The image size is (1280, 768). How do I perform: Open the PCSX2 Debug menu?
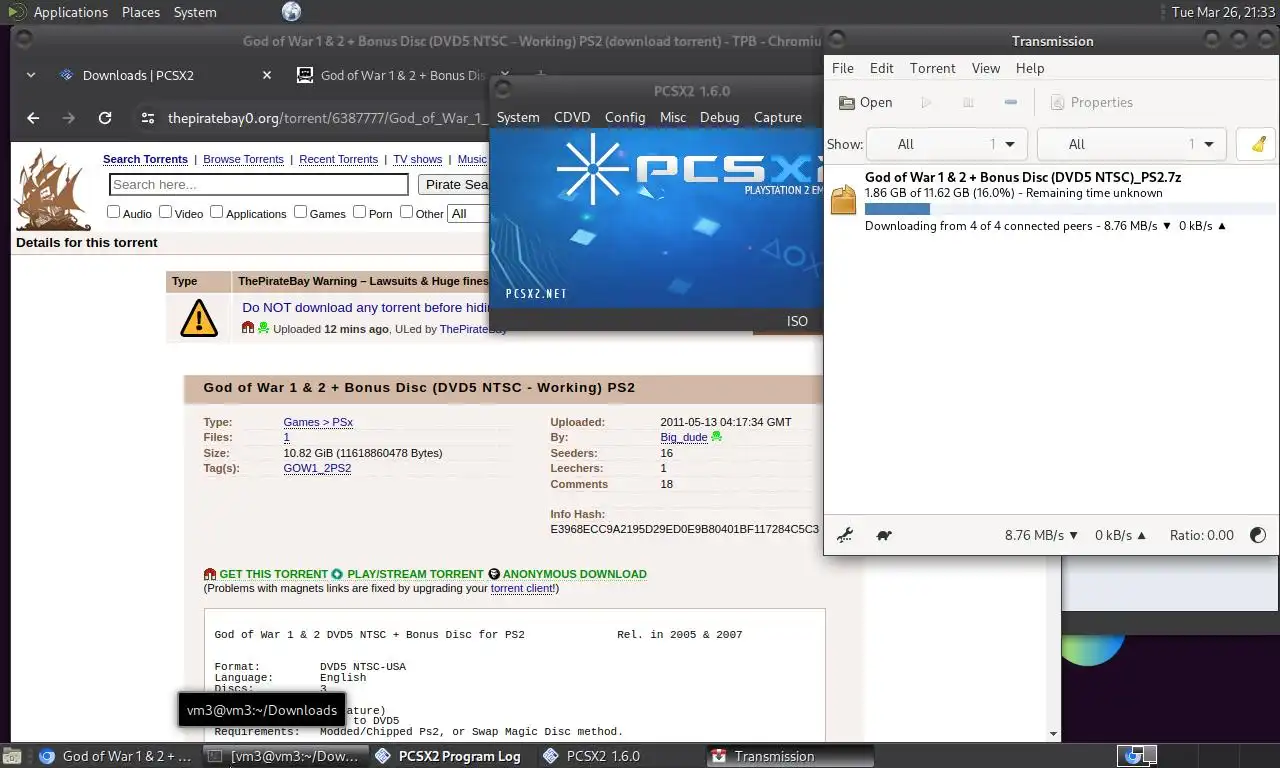[720, 117]
